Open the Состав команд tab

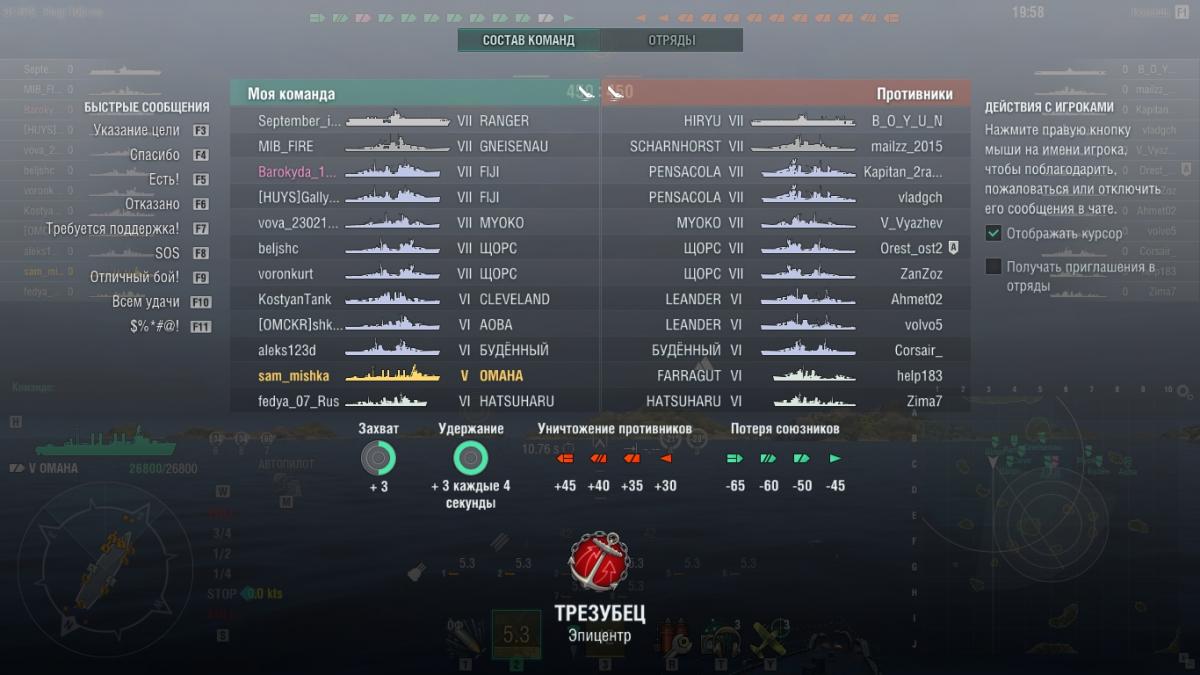click(x=529, y=40)
